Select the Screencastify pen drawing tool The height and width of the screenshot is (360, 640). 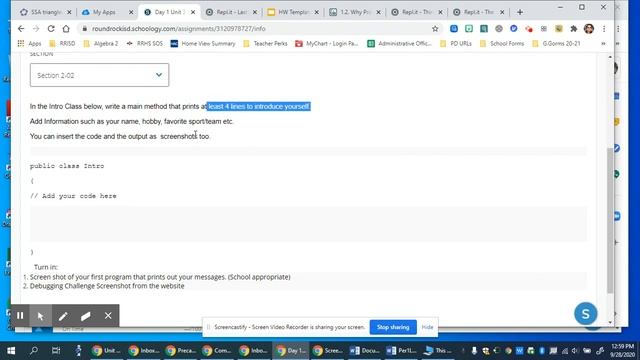pos(63,316)
